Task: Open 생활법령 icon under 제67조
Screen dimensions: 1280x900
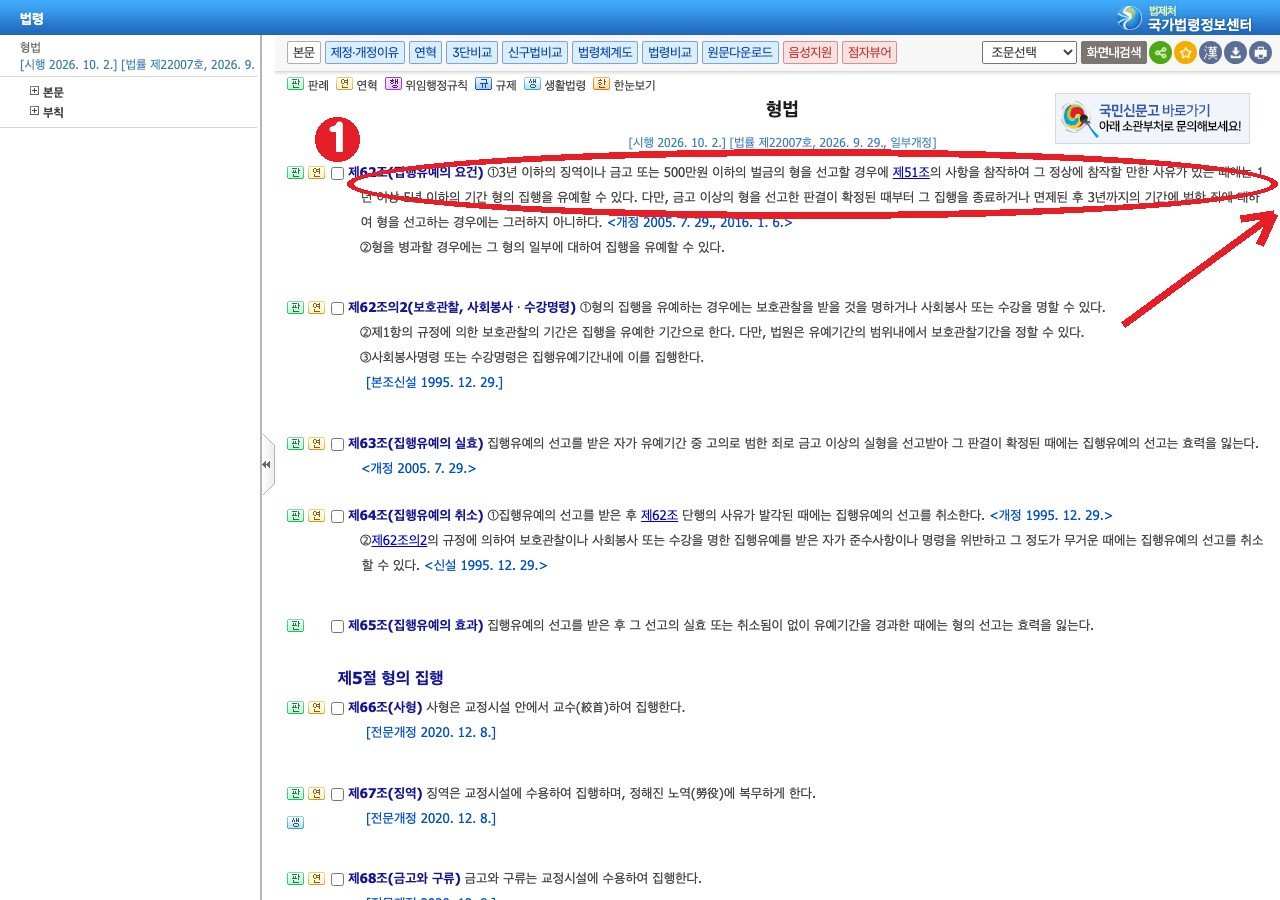Action: point(295,822)
